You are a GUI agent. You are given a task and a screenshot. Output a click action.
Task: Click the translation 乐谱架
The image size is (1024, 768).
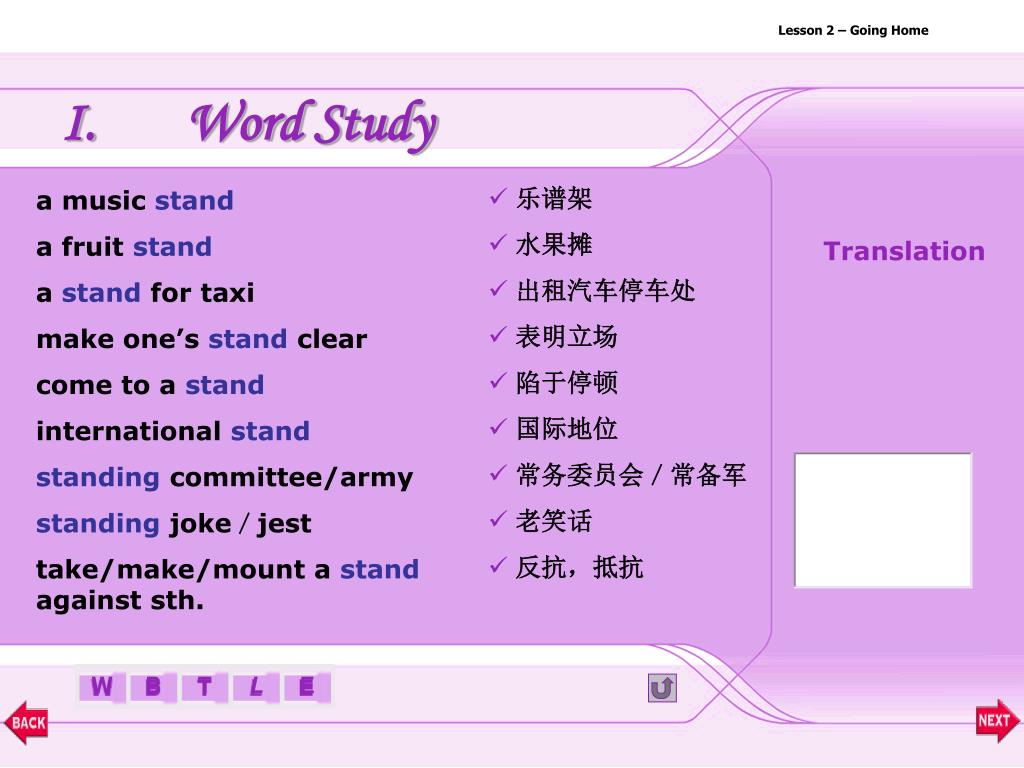click(x=554, y=199)
